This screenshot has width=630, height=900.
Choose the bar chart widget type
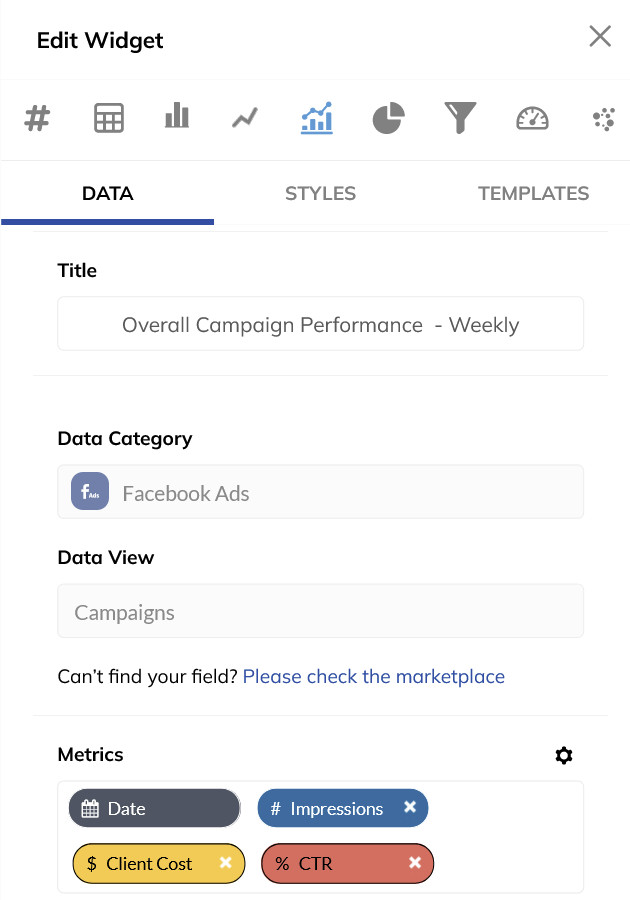[x=177, y=118]
